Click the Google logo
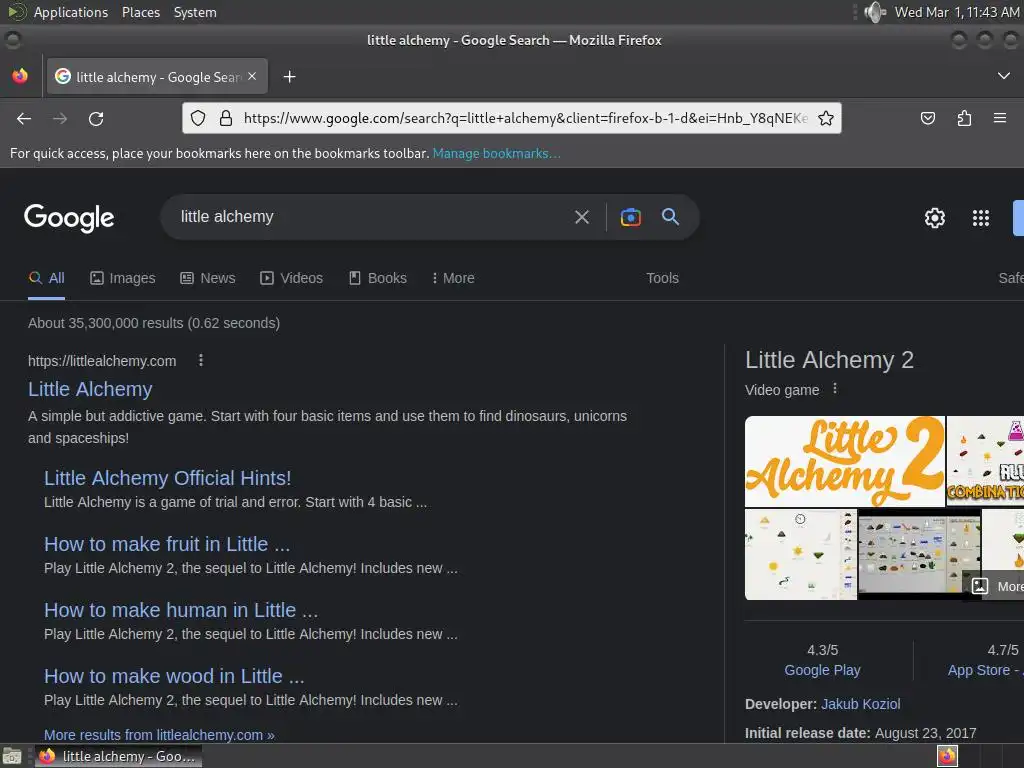 (69, 218)
